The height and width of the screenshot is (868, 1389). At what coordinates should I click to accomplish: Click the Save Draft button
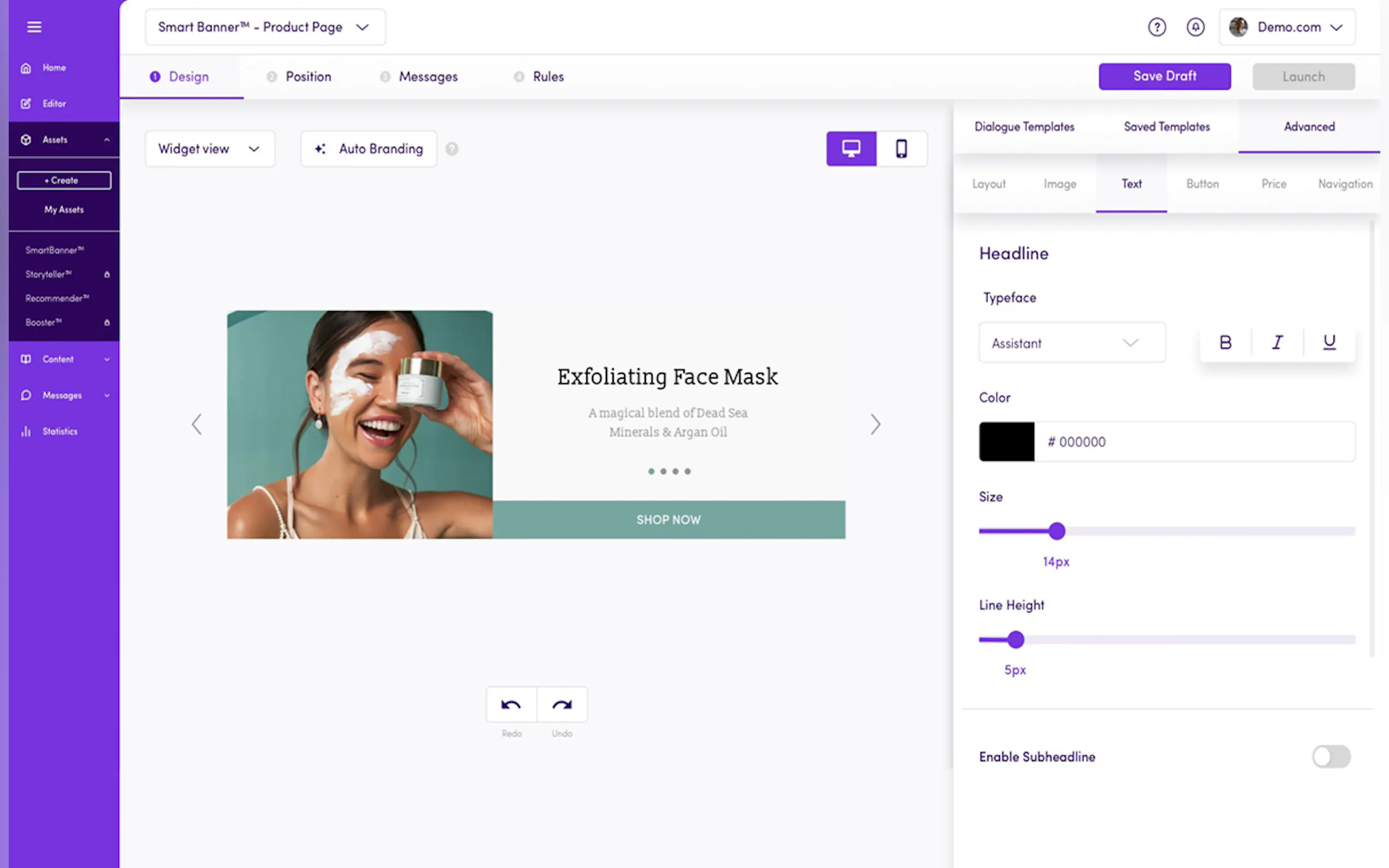pyautogui.click(x=1164, y=77)
